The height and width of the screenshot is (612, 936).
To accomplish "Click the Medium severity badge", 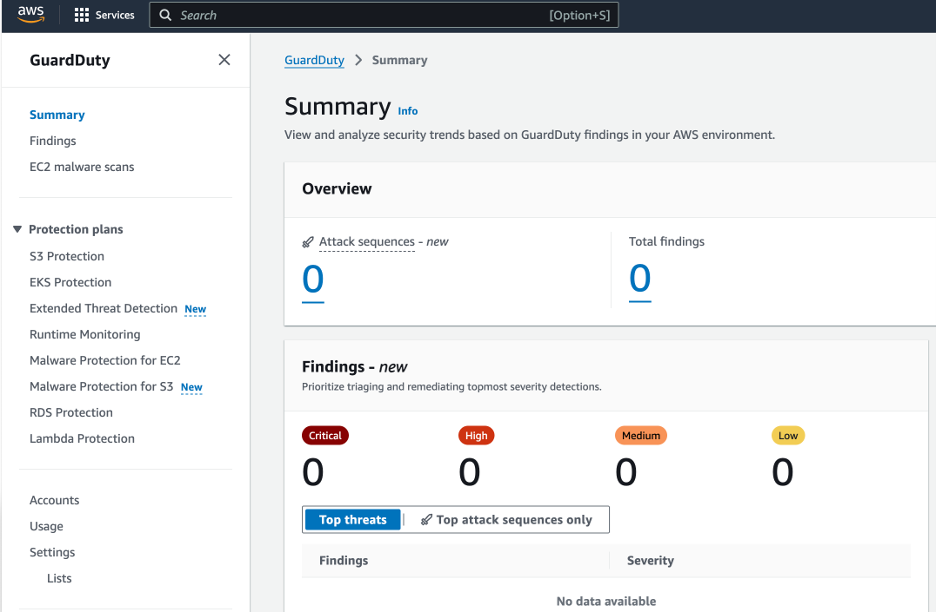I will tap(641, 436).
